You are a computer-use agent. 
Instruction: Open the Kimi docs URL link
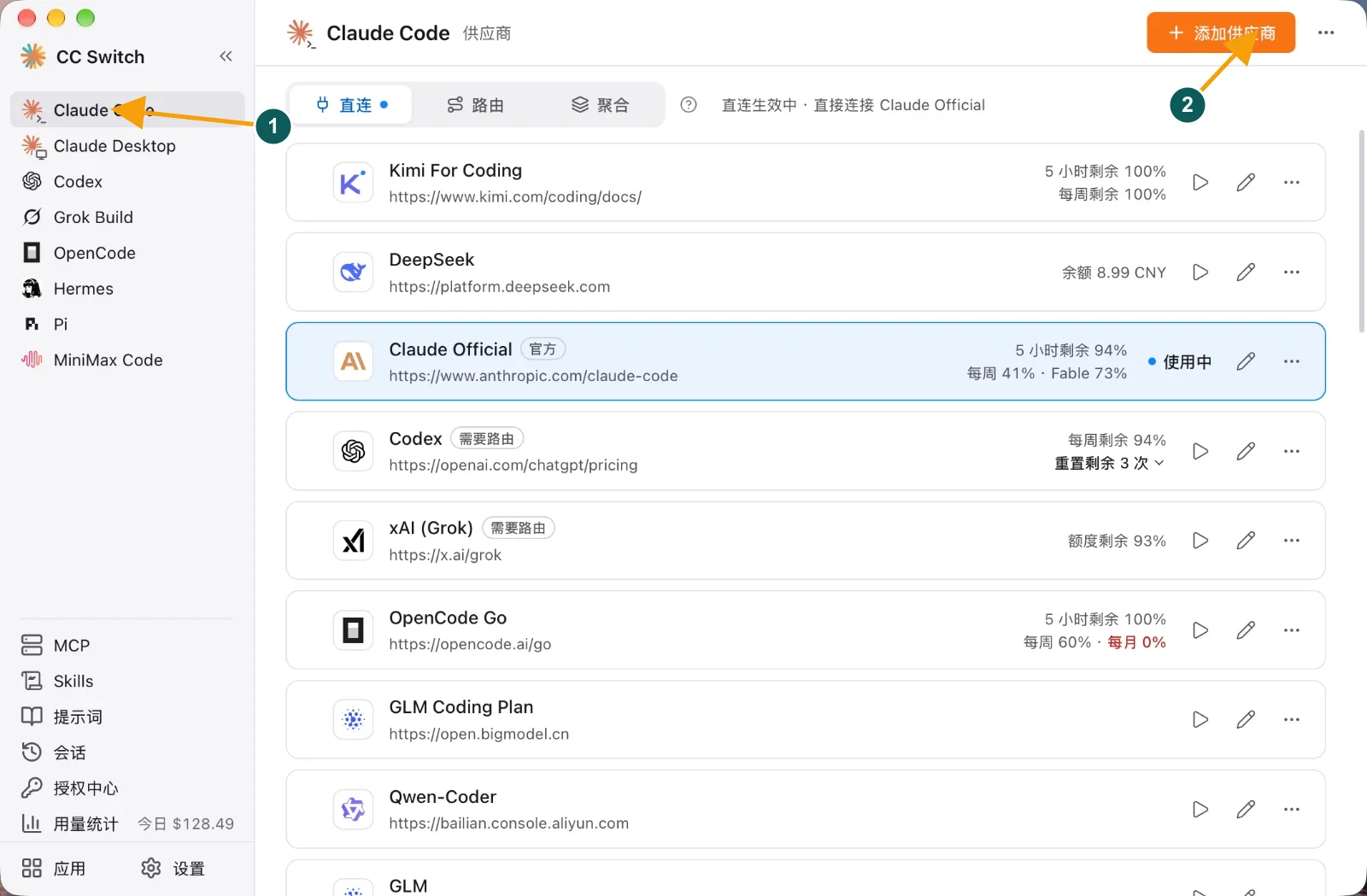[515, 196]
